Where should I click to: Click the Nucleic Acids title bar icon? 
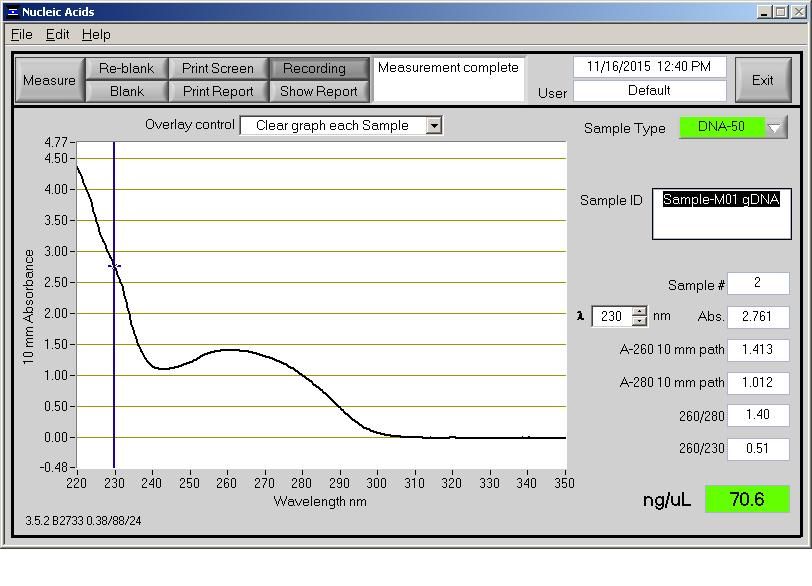(x=12, y=12)
